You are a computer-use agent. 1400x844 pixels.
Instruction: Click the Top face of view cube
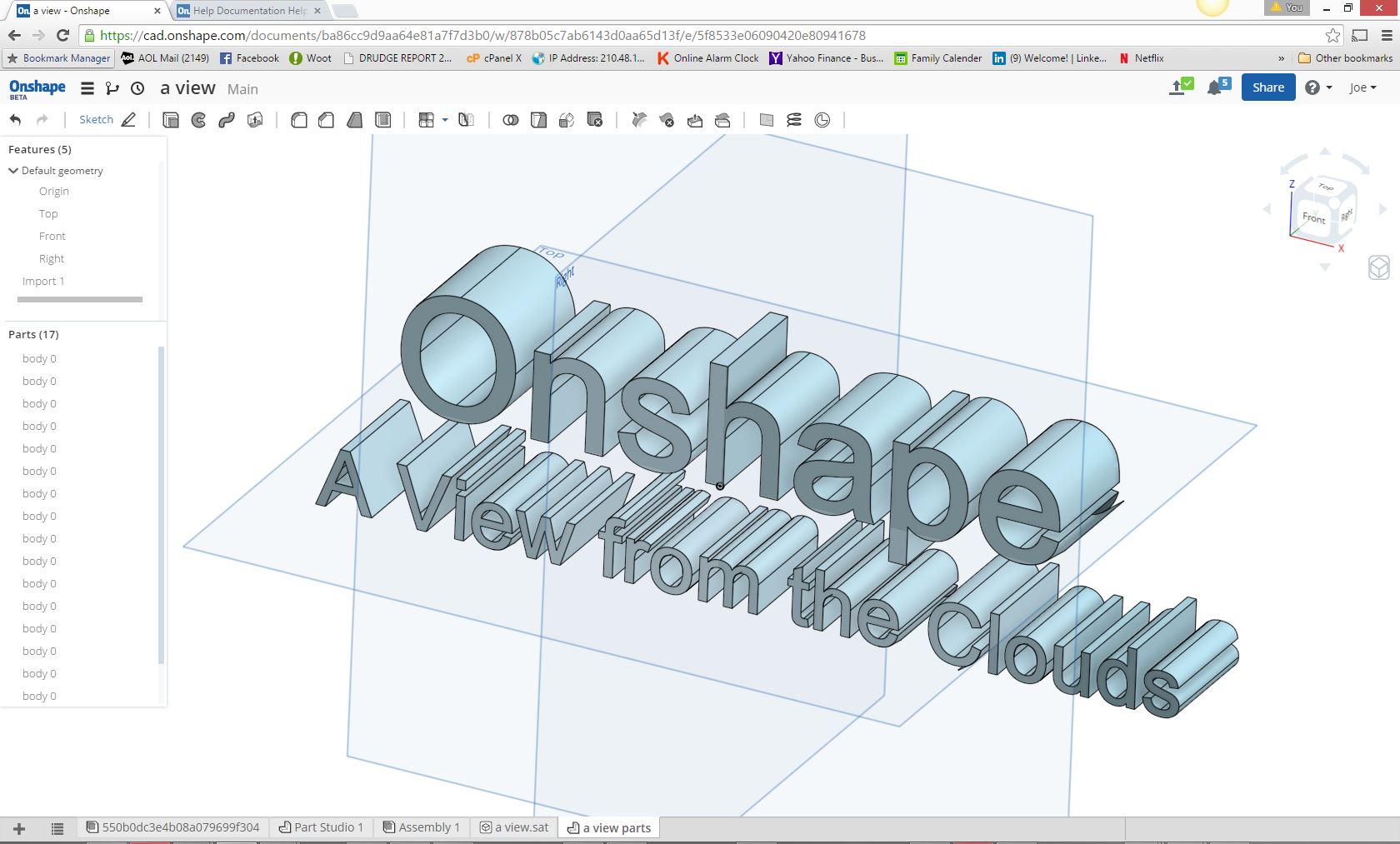coord(1326,187)
